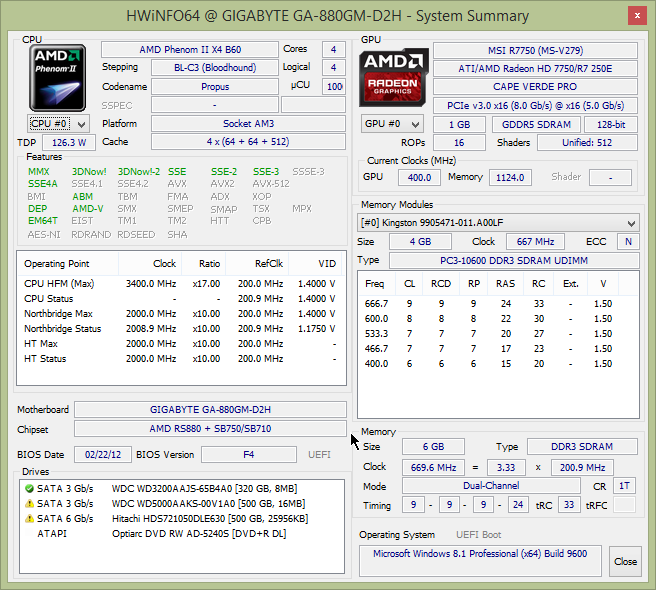The image size is (656, 590).
Task: Click the CAPE VERDE PRO field
Action: (535, 87)
